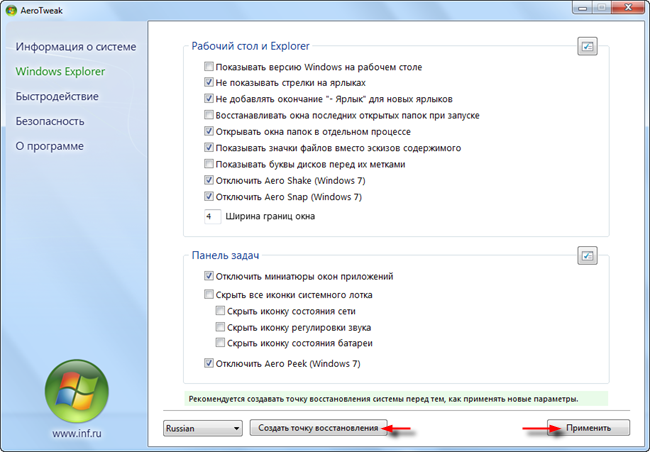The width and height of the screenshot is (650, 452).
Task: Toggle Показывать значки файлов вместо эскизов
Action: pos(209,148)
